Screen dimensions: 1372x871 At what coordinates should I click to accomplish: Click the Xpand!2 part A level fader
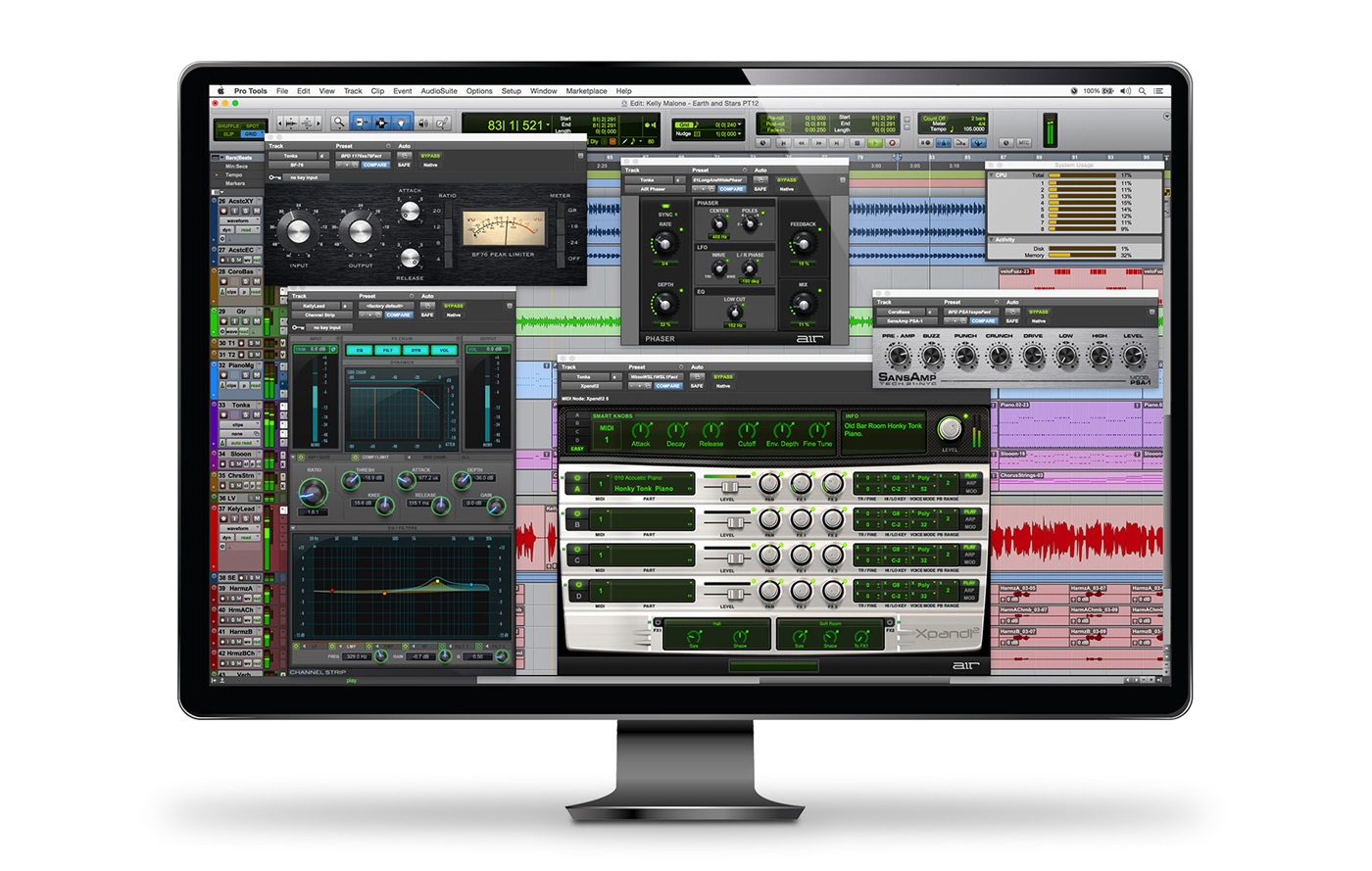(730, 487)
